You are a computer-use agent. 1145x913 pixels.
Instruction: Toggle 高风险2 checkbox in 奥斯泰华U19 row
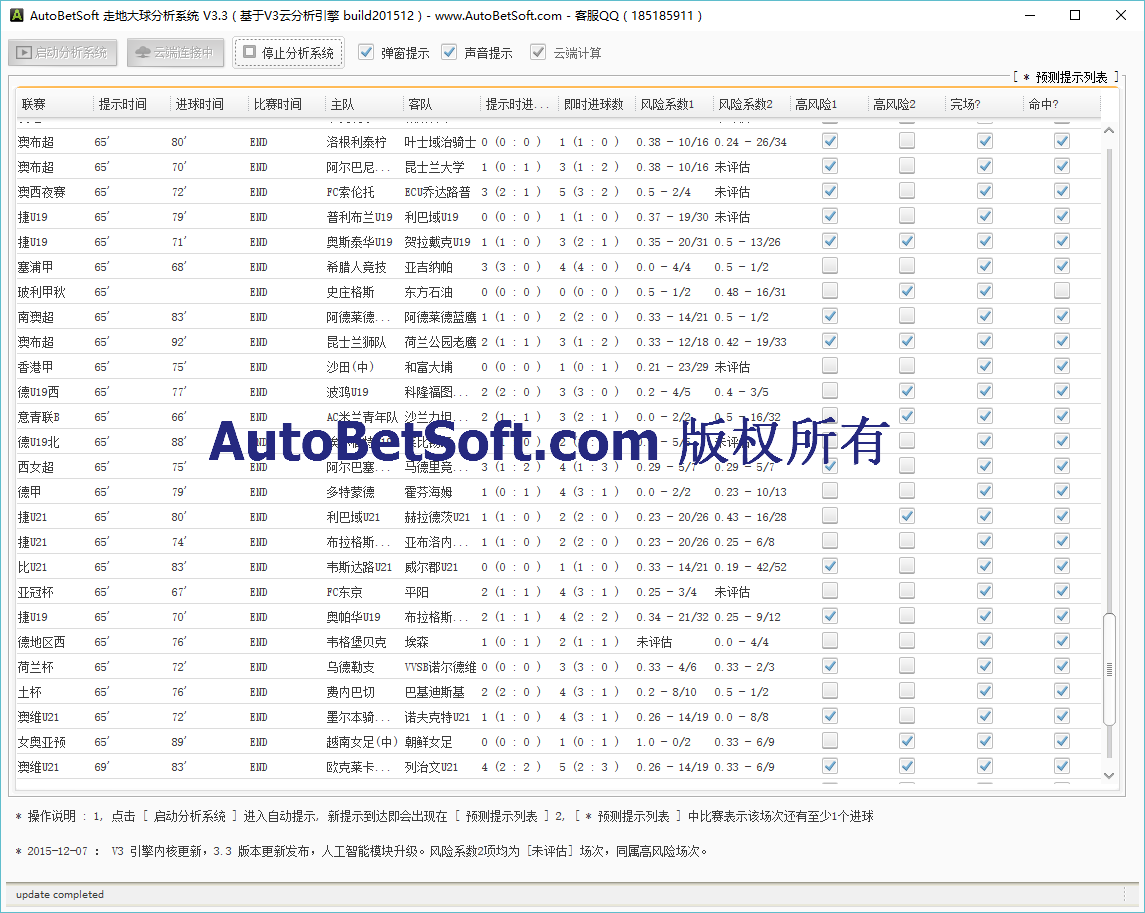pyautogui.click(x=907, y=241)
